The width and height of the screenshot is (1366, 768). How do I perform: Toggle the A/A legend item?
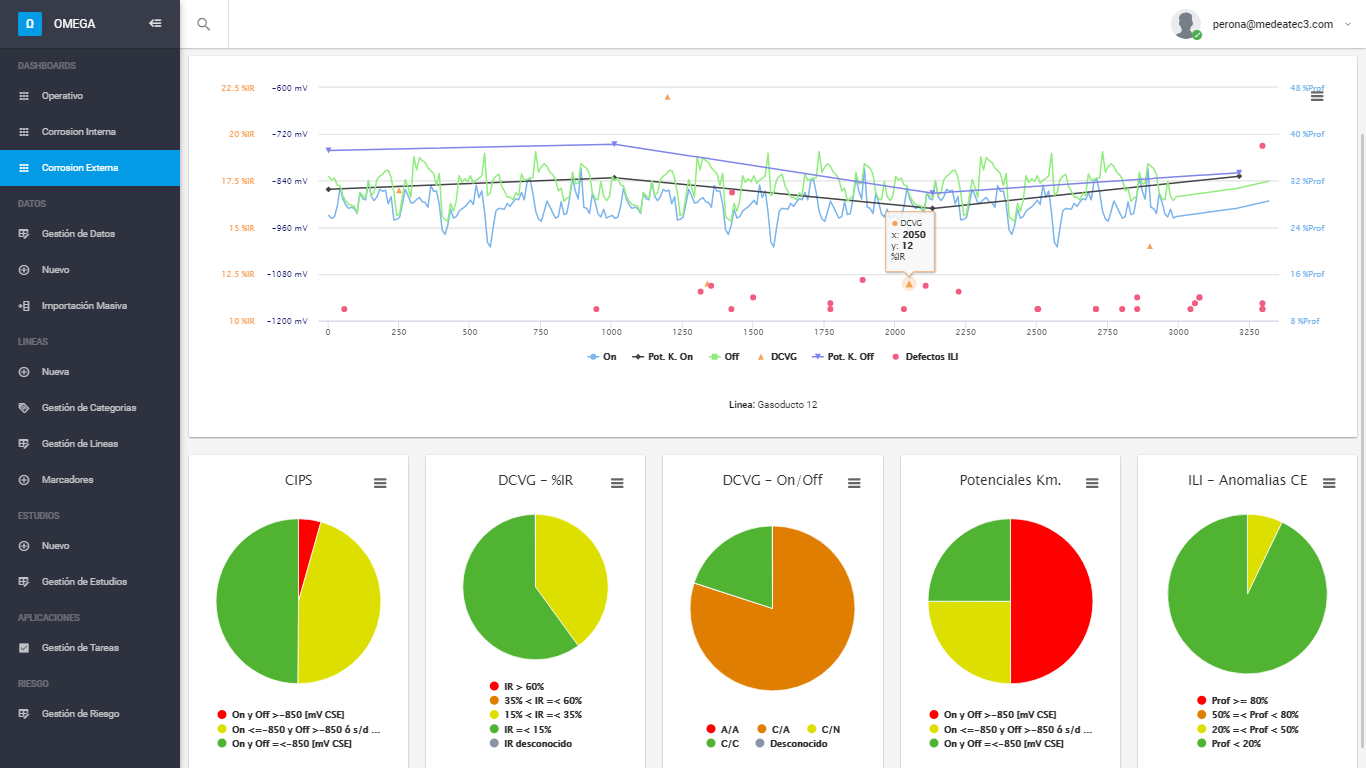722,729
